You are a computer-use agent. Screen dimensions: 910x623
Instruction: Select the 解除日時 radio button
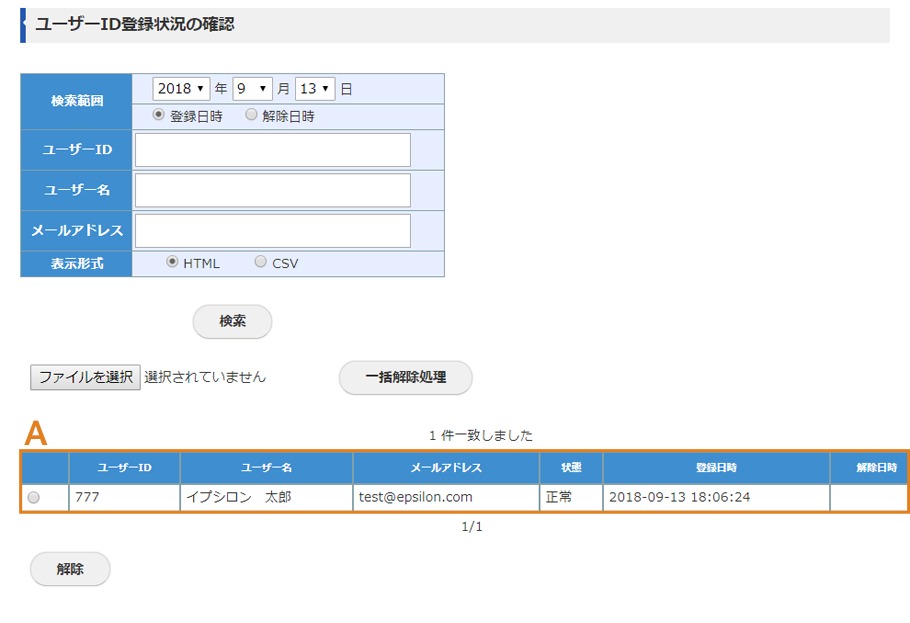[x=251, y=114]
